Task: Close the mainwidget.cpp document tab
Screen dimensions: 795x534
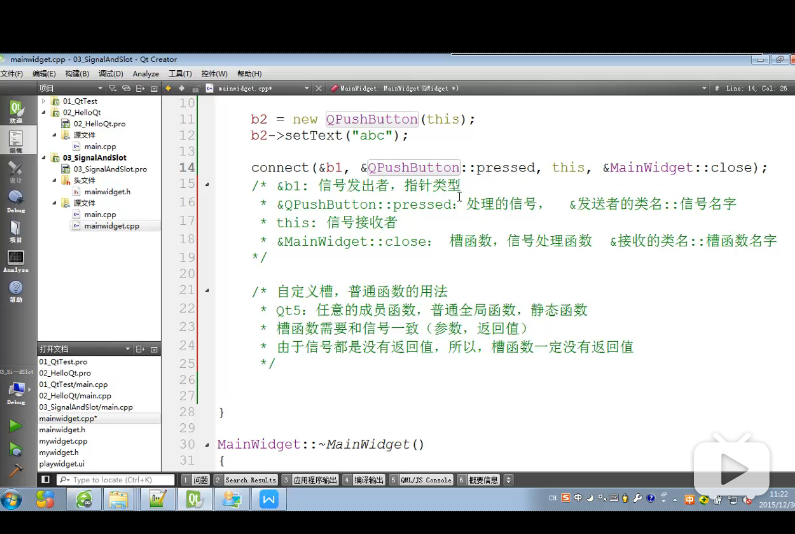Action: tap(318, 88)
